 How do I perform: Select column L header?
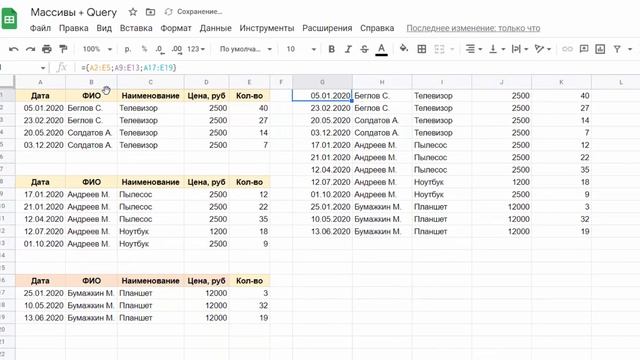620,82
